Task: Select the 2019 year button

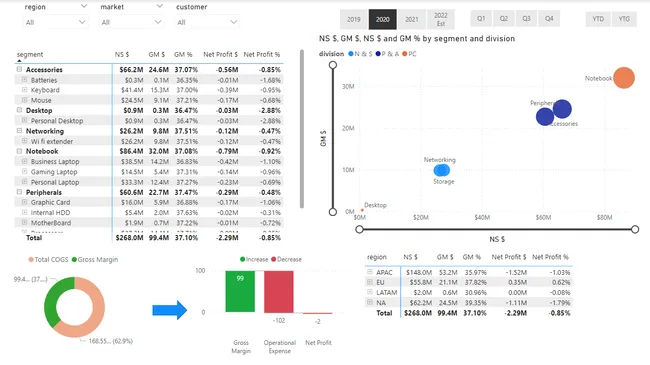Action: (354, 19)
